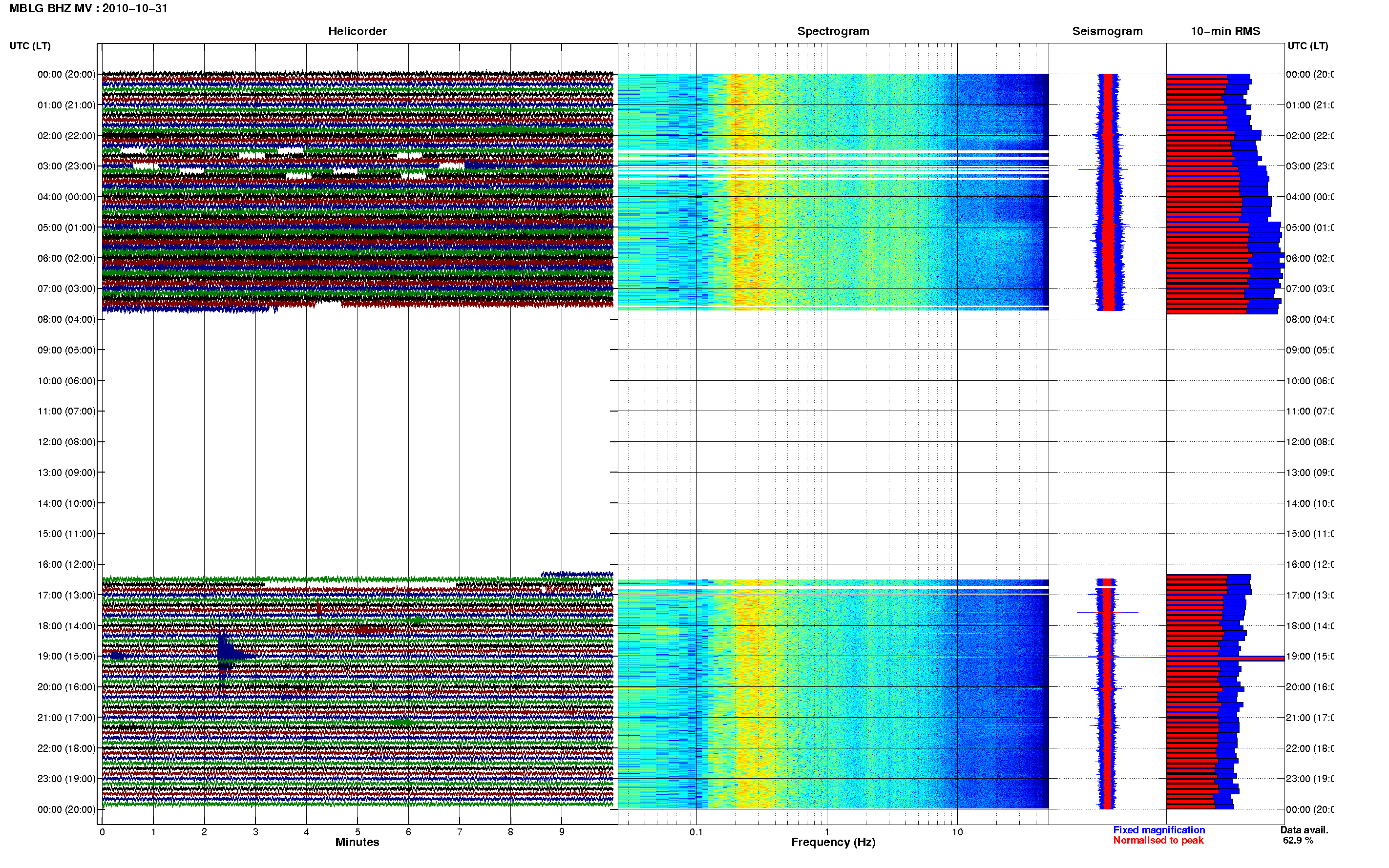Image resolution: width=1389 pixels, height=868 pixels.
Task: Click the '0.1' frequency tick label
Action: pos(696,832)
